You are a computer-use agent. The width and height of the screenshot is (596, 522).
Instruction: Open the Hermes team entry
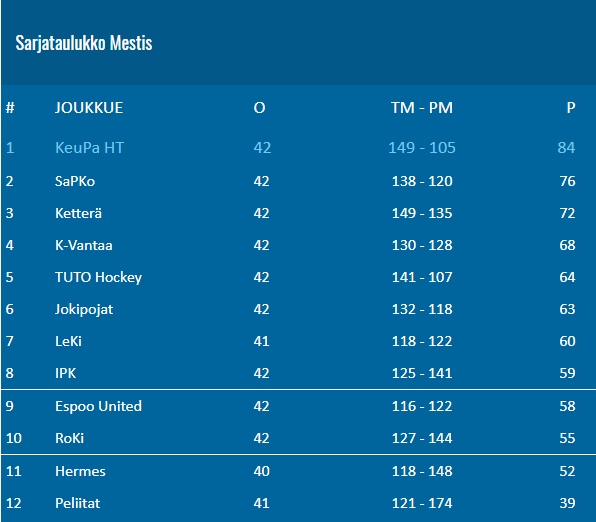coord(80,471)
